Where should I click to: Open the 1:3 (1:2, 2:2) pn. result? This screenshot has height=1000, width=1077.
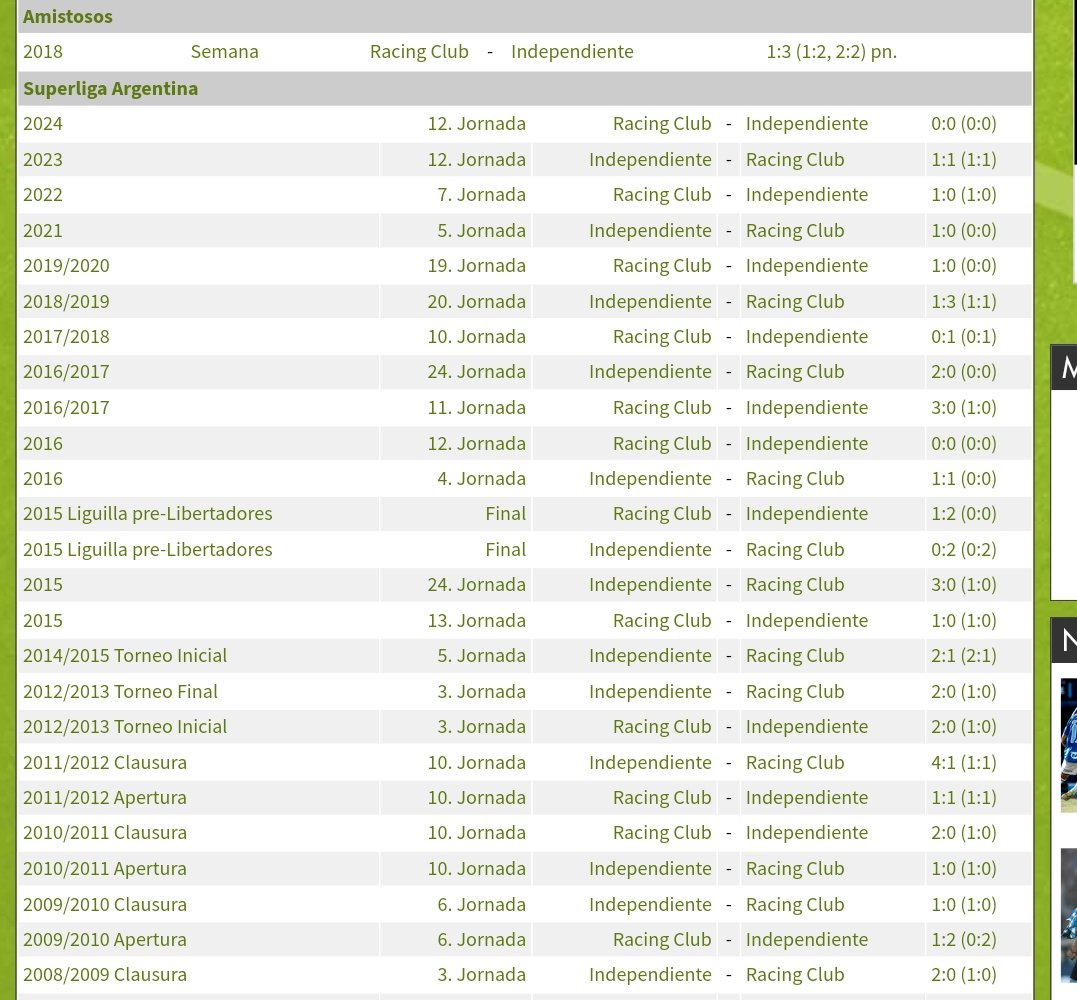click(x=832, y=52)
